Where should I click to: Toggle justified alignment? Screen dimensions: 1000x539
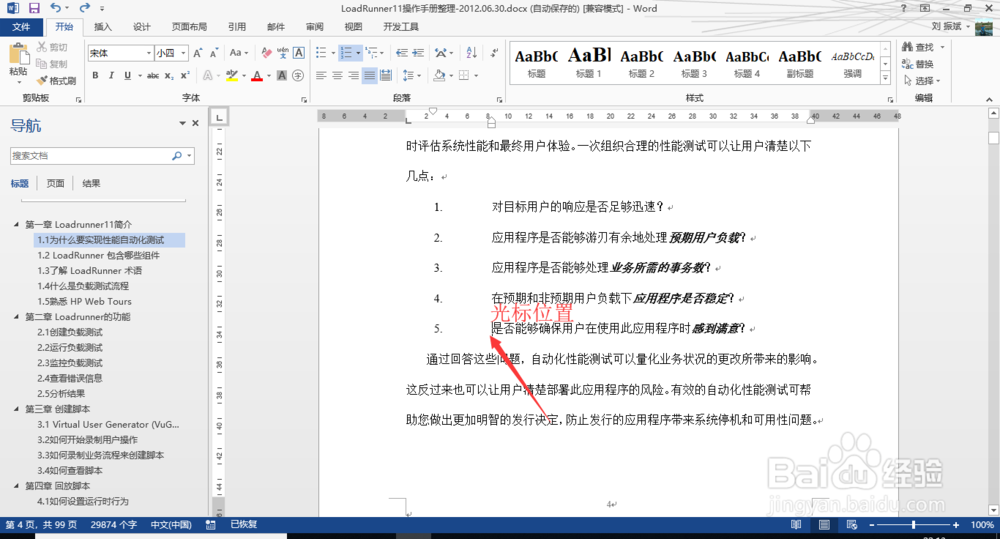[x=369, y=75]
